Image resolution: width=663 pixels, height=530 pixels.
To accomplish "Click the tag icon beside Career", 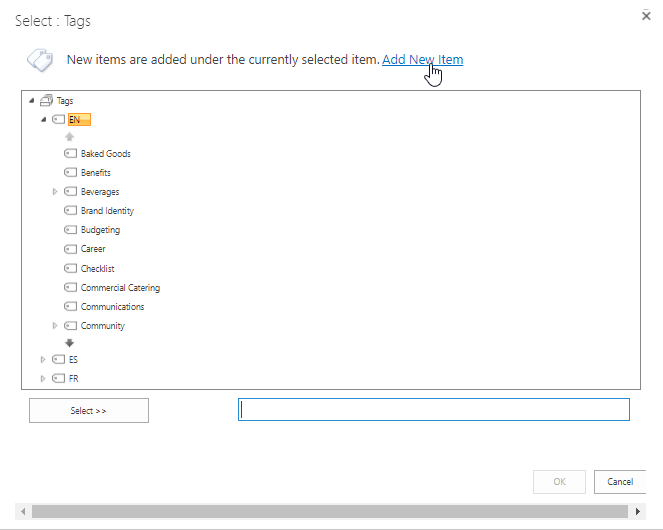I will 70,249.
